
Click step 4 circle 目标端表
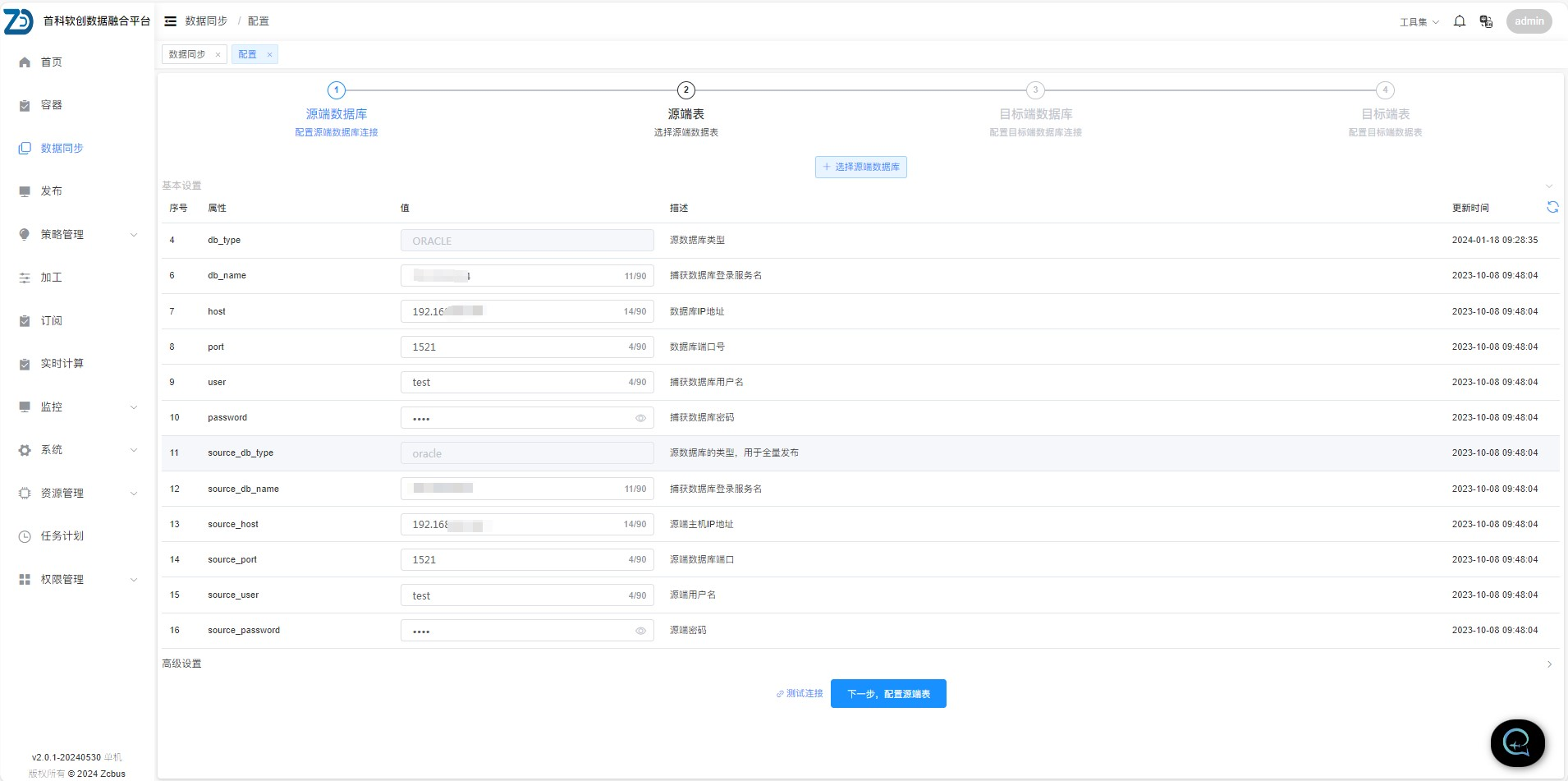click(x=1386, y=90)
